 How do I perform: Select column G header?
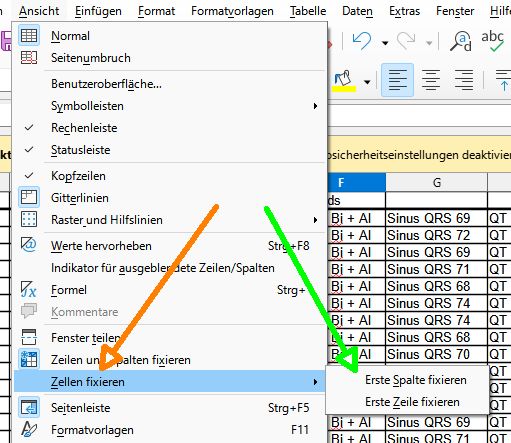[436, 183]
